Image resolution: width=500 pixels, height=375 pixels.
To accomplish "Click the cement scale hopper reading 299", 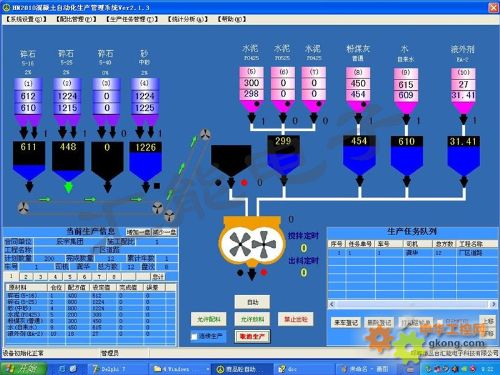I will point(283,155).
